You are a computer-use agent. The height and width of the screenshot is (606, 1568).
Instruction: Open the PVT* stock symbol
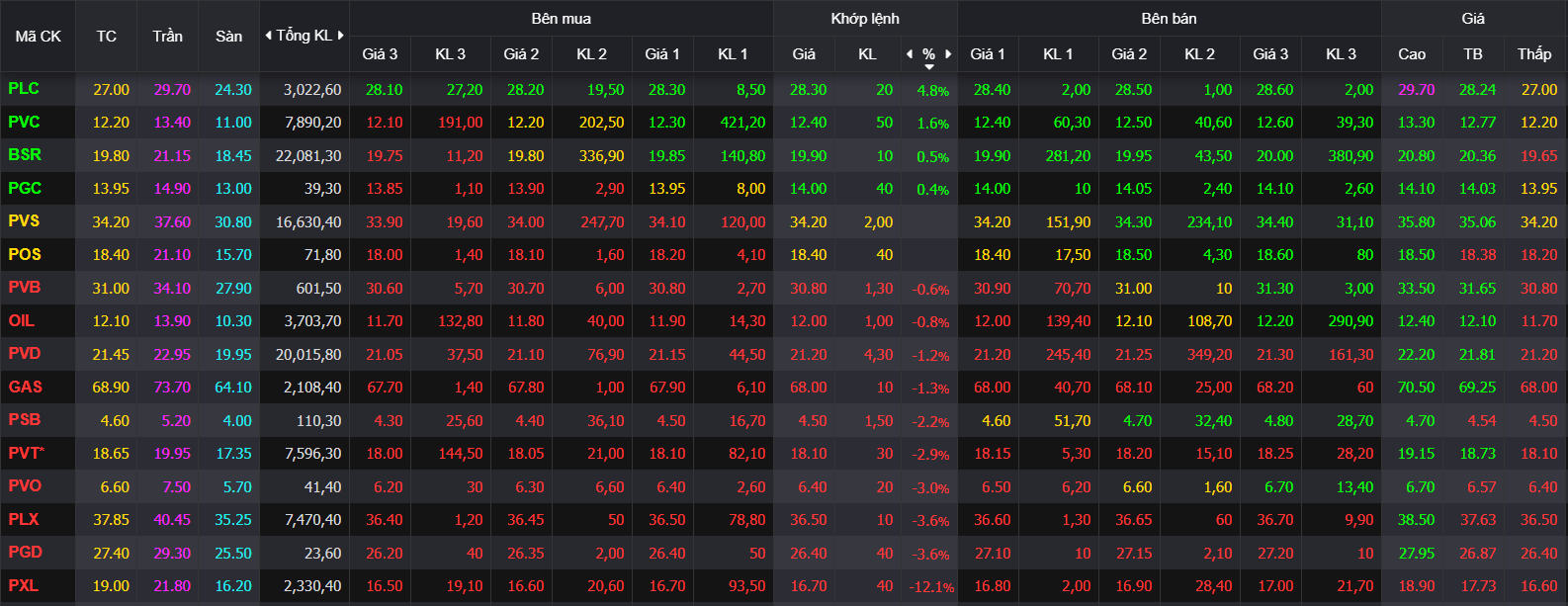pyautogui.click(x=27, y=453)
